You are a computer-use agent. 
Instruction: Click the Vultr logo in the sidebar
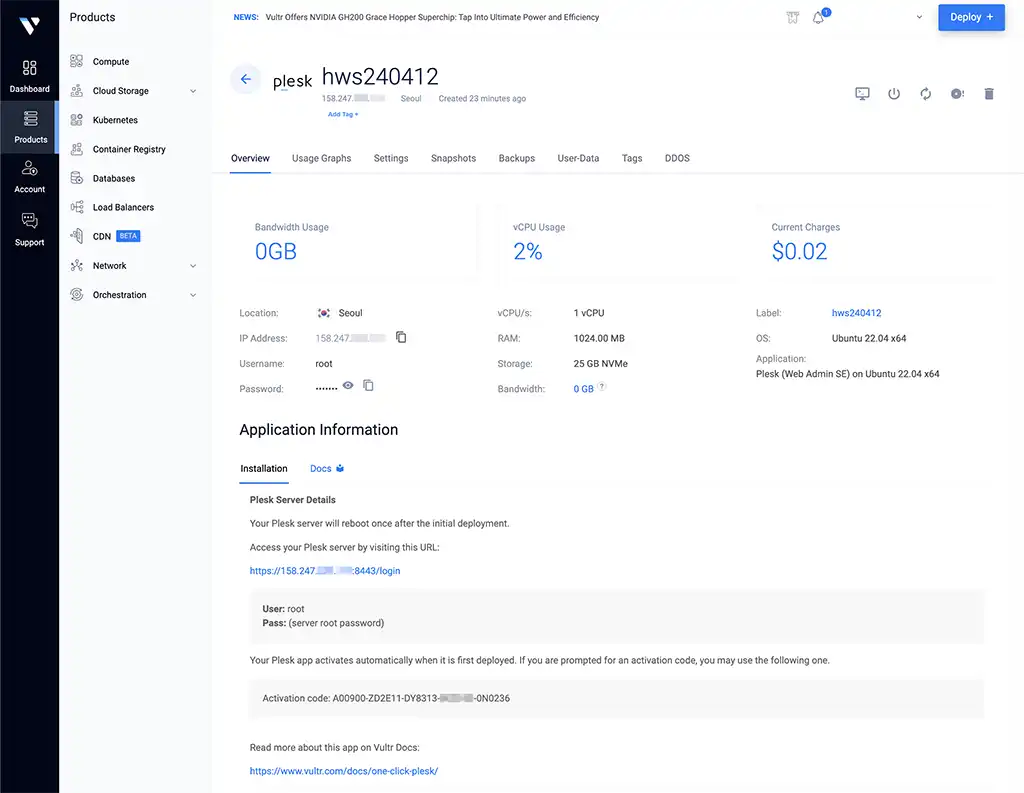pyautogui.click(x=29, y=25)
